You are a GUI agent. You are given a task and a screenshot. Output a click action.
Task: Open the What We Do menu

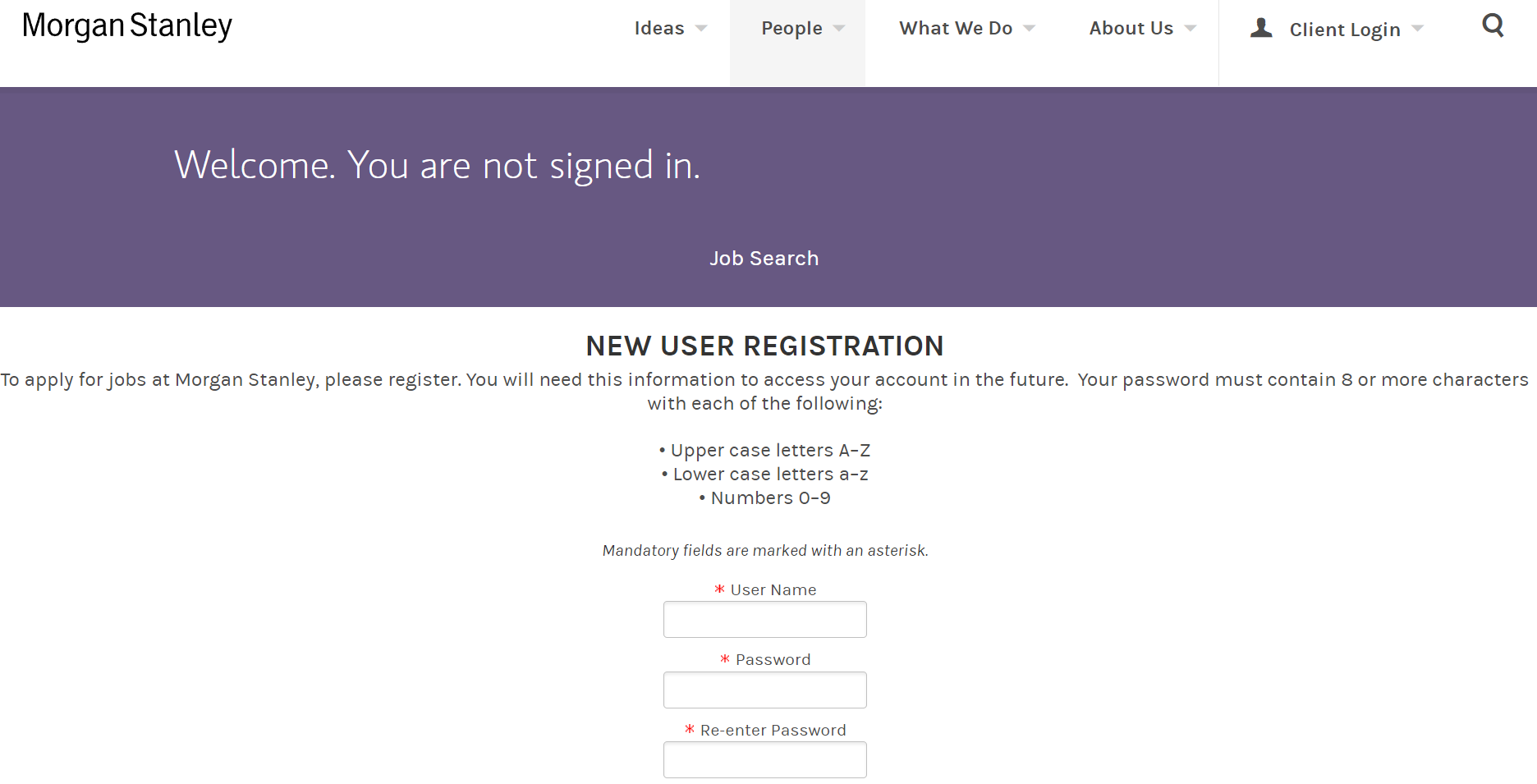click(956, 28)
